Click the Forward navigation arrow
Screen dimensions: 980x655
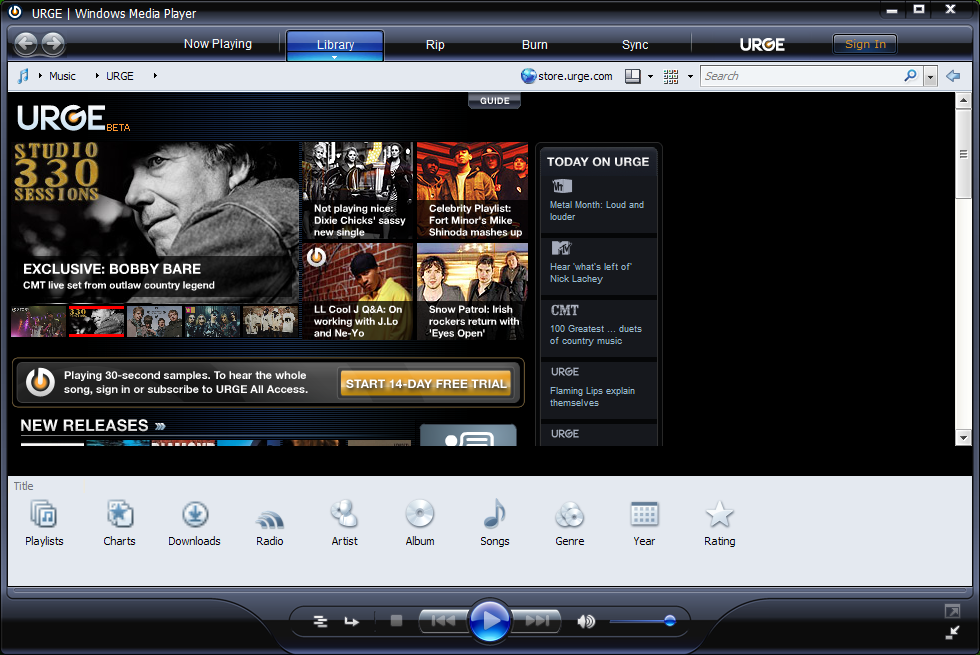(53, 44)
